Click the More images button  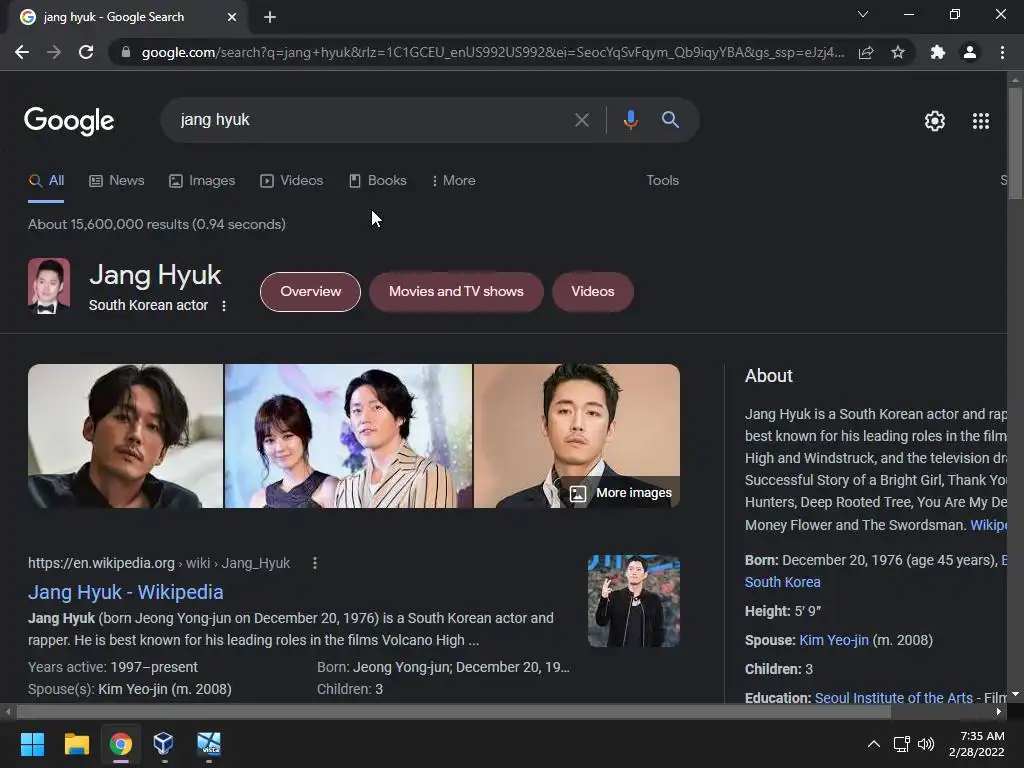[x=620, y=493]
